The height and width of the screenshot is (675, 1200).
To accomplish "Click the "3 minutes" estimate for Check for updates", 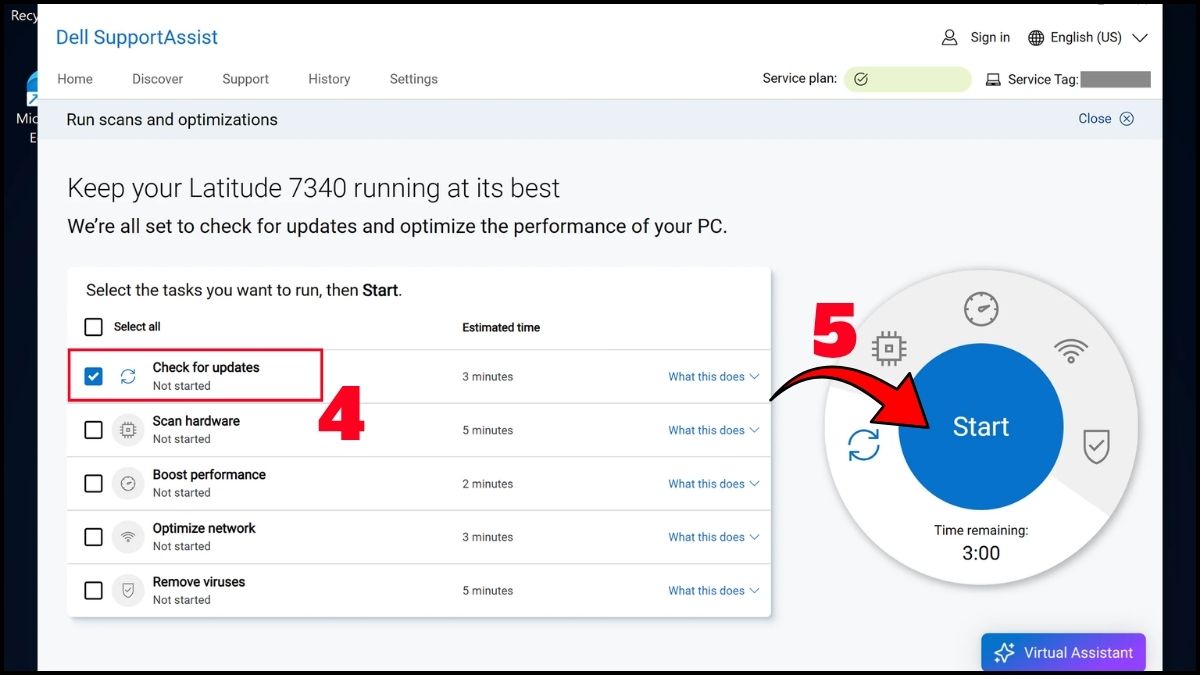I will pyautogui.click(x=488, y=377).
